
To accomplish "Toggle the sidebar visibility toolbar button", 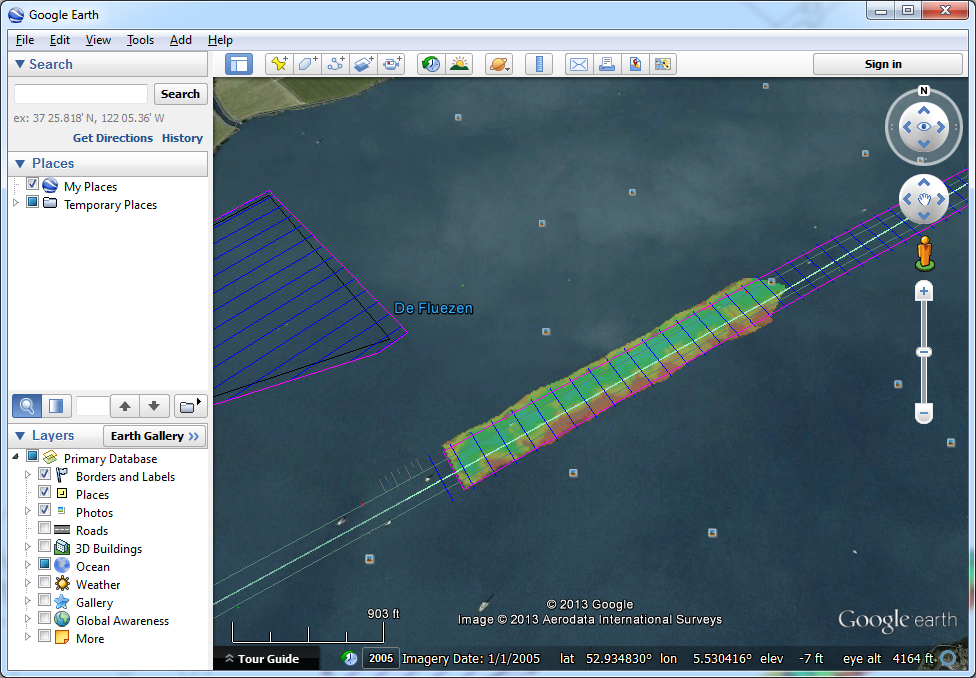I will pos(239,64).
